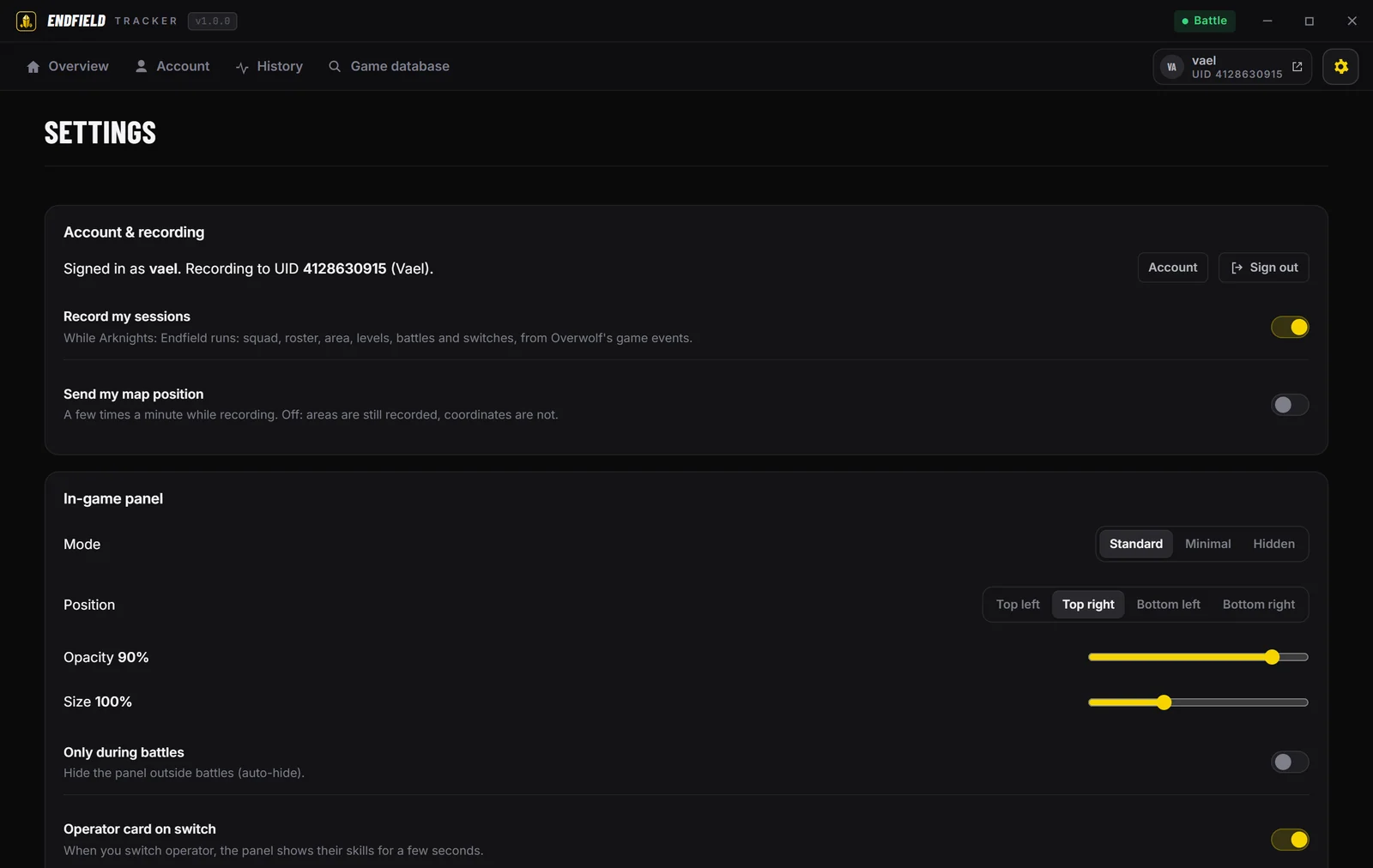Open the History tab
The height and width of the screenshot is (868, 1373).
pos(269,66)
